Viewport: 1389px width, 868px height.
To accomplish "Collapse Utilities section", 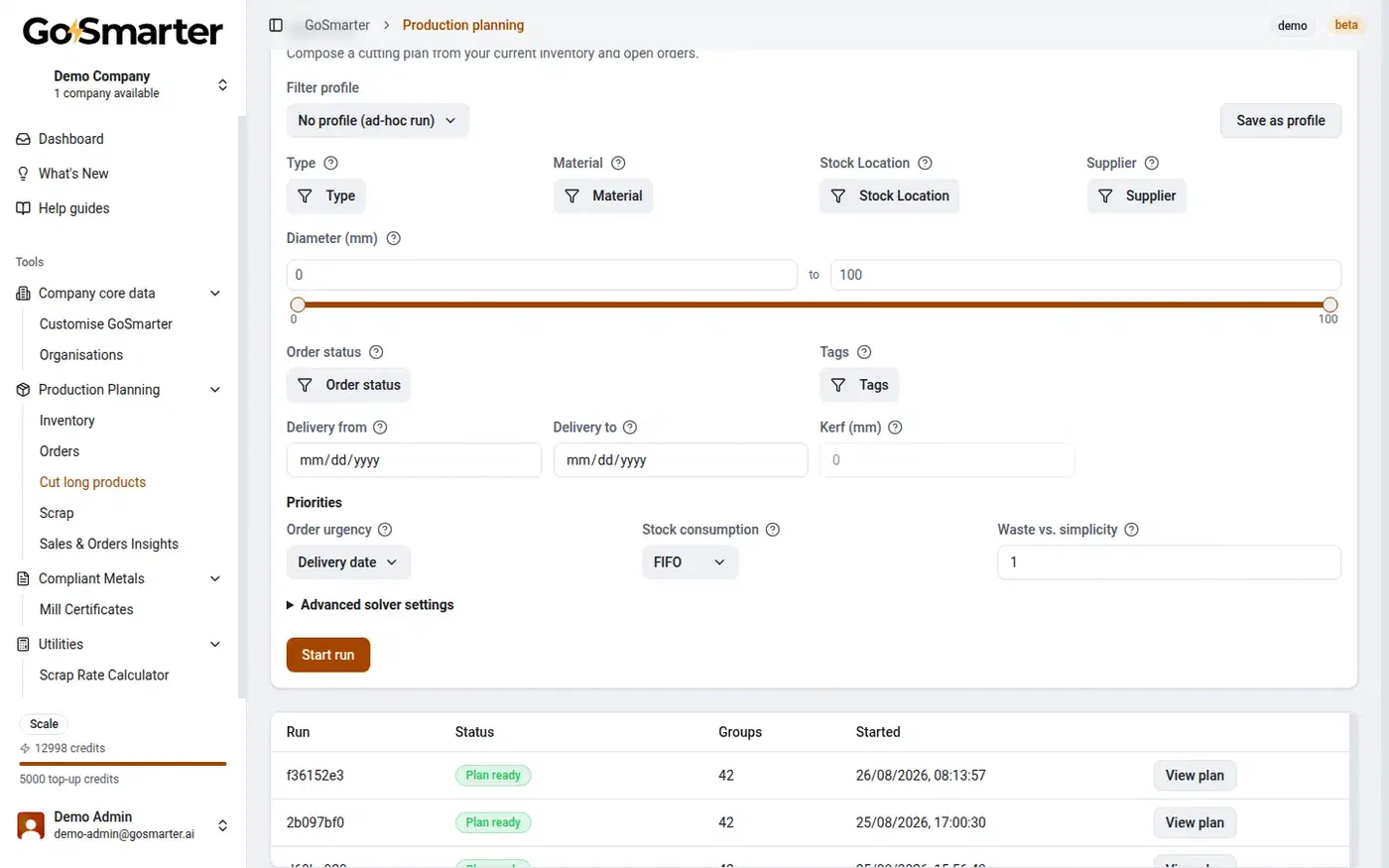I will click(x=215, y=644).
